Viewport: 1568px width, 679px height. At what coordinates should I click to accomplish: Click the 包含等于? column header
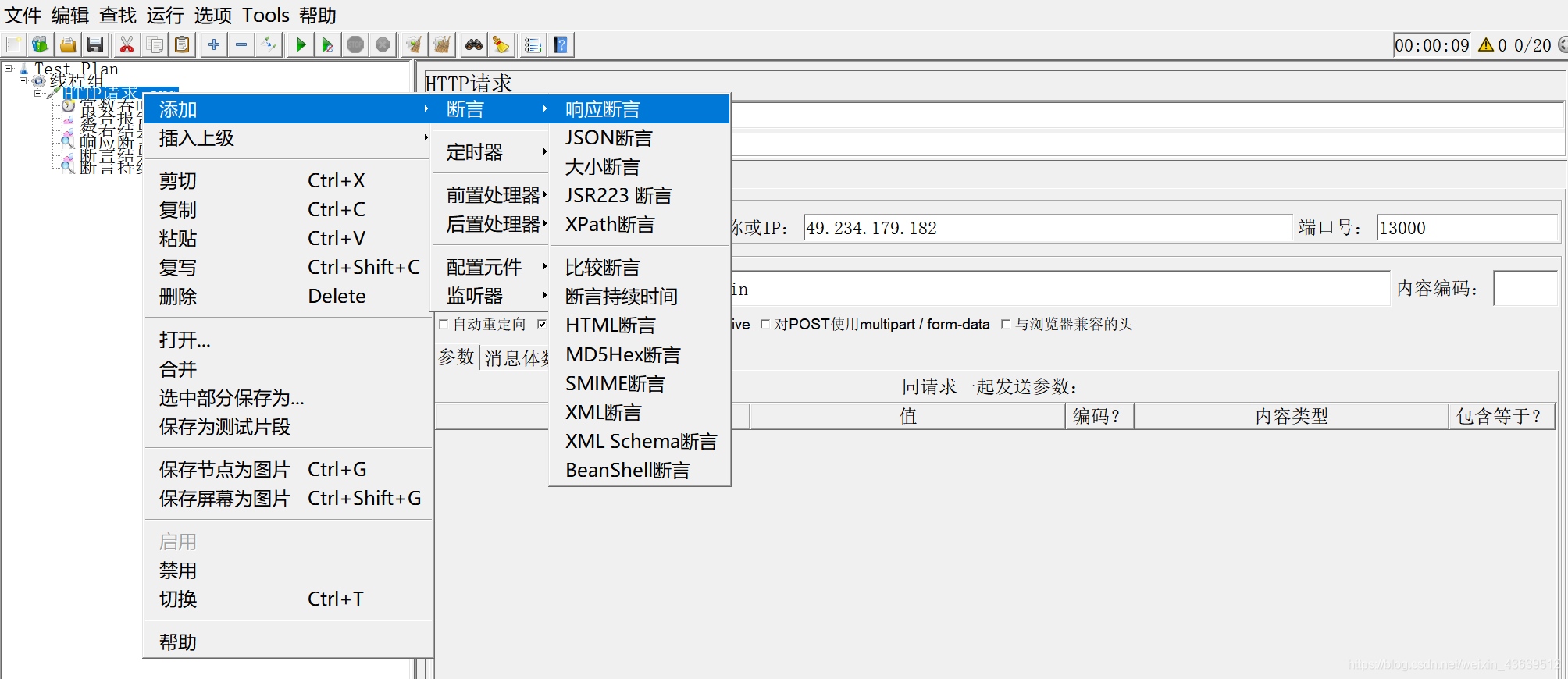[x=1502, y=416]
